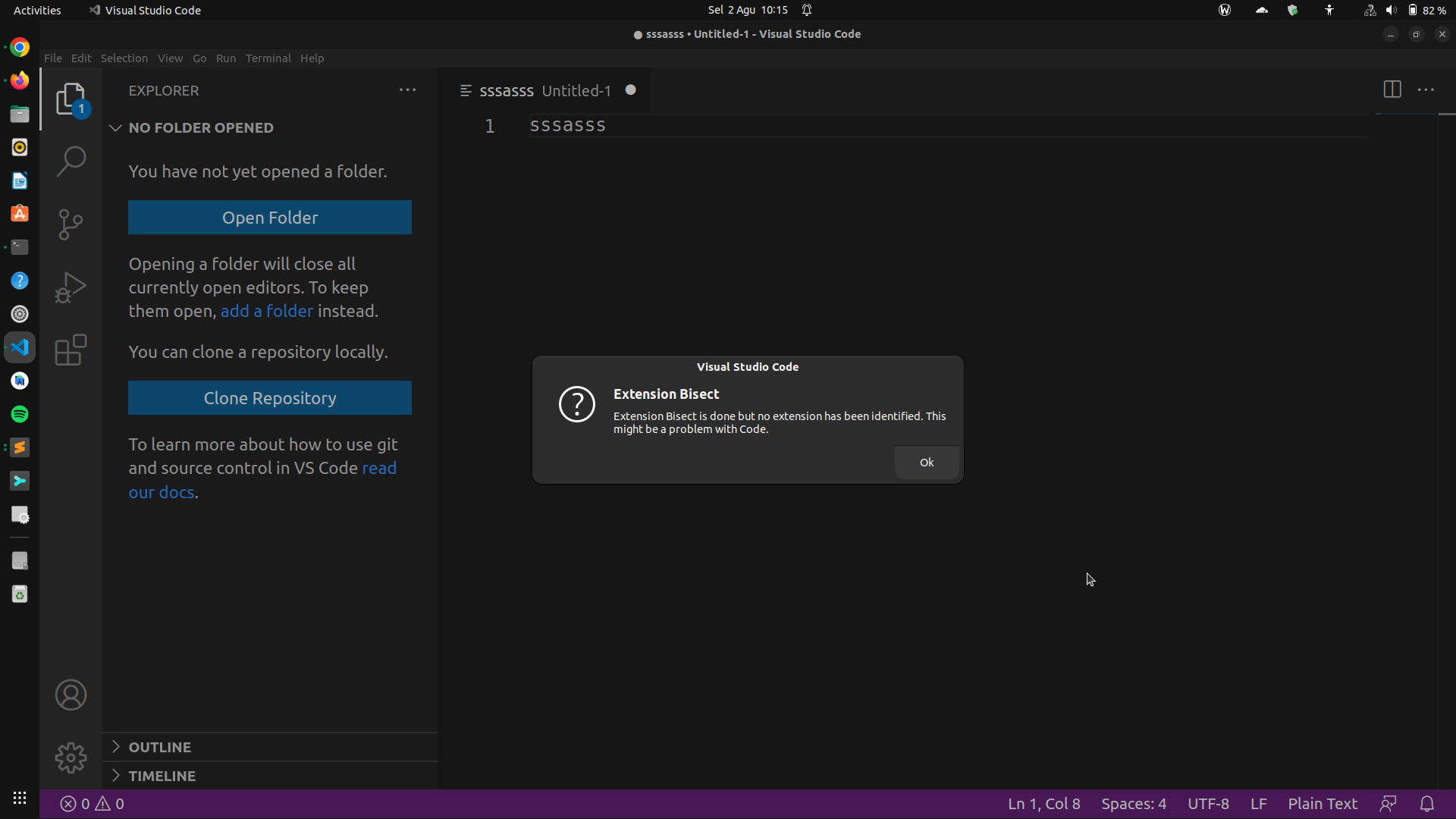
Task: Toggle the split editor layout icon
Action: [1393, 89]
